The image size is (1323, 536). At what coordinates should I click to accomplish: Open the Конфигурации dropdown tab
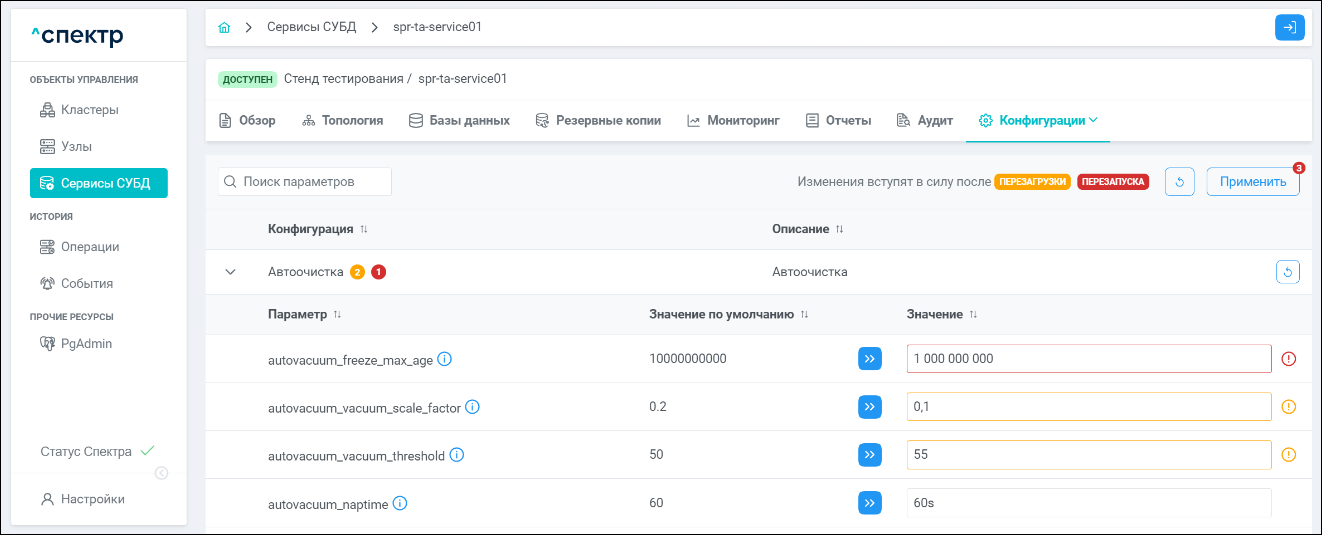pos(1039,120)
